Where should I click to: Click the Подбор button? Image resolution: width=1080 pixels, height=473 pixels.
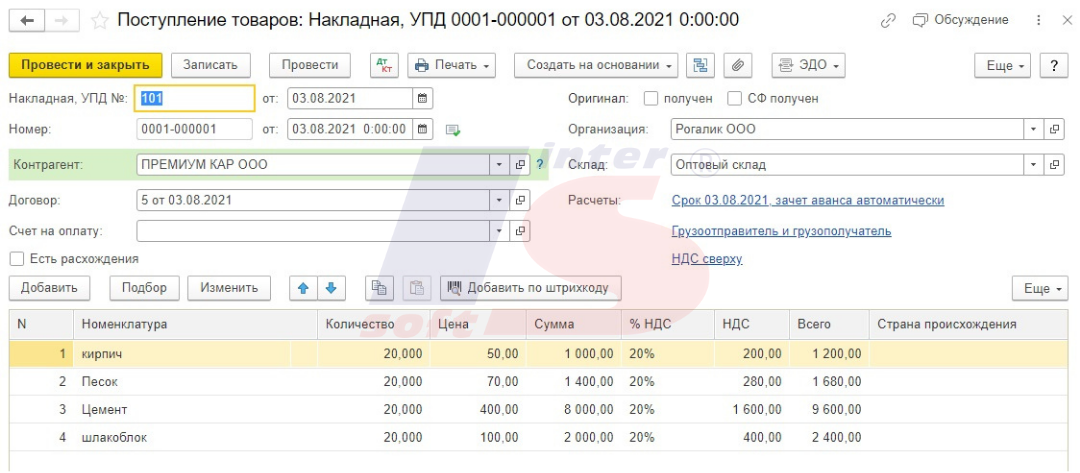pos(145,288)
